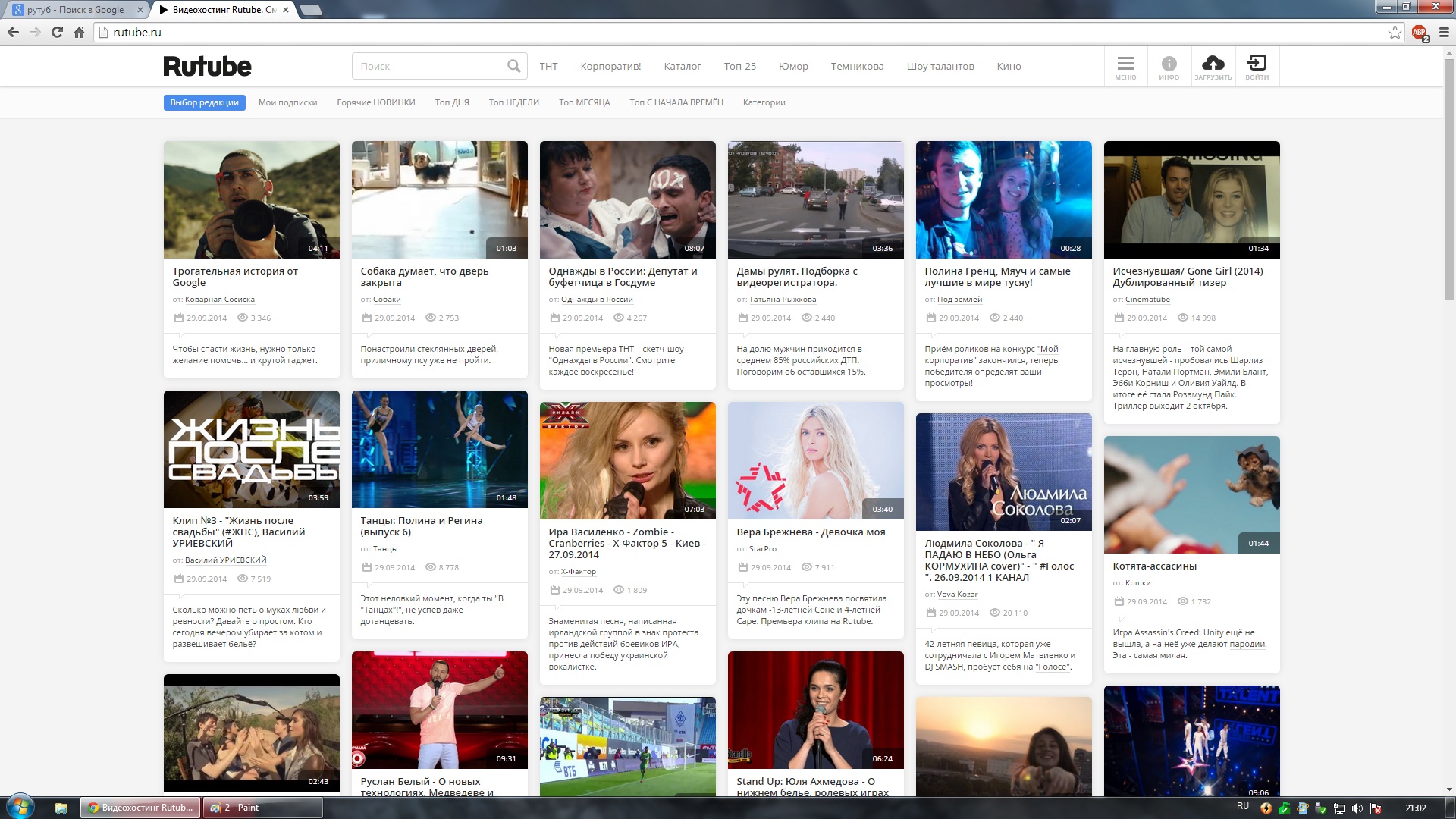Open the ИНФО info icon
Viewport: 1456px width, 819px height.
[x=1169, y=67]
